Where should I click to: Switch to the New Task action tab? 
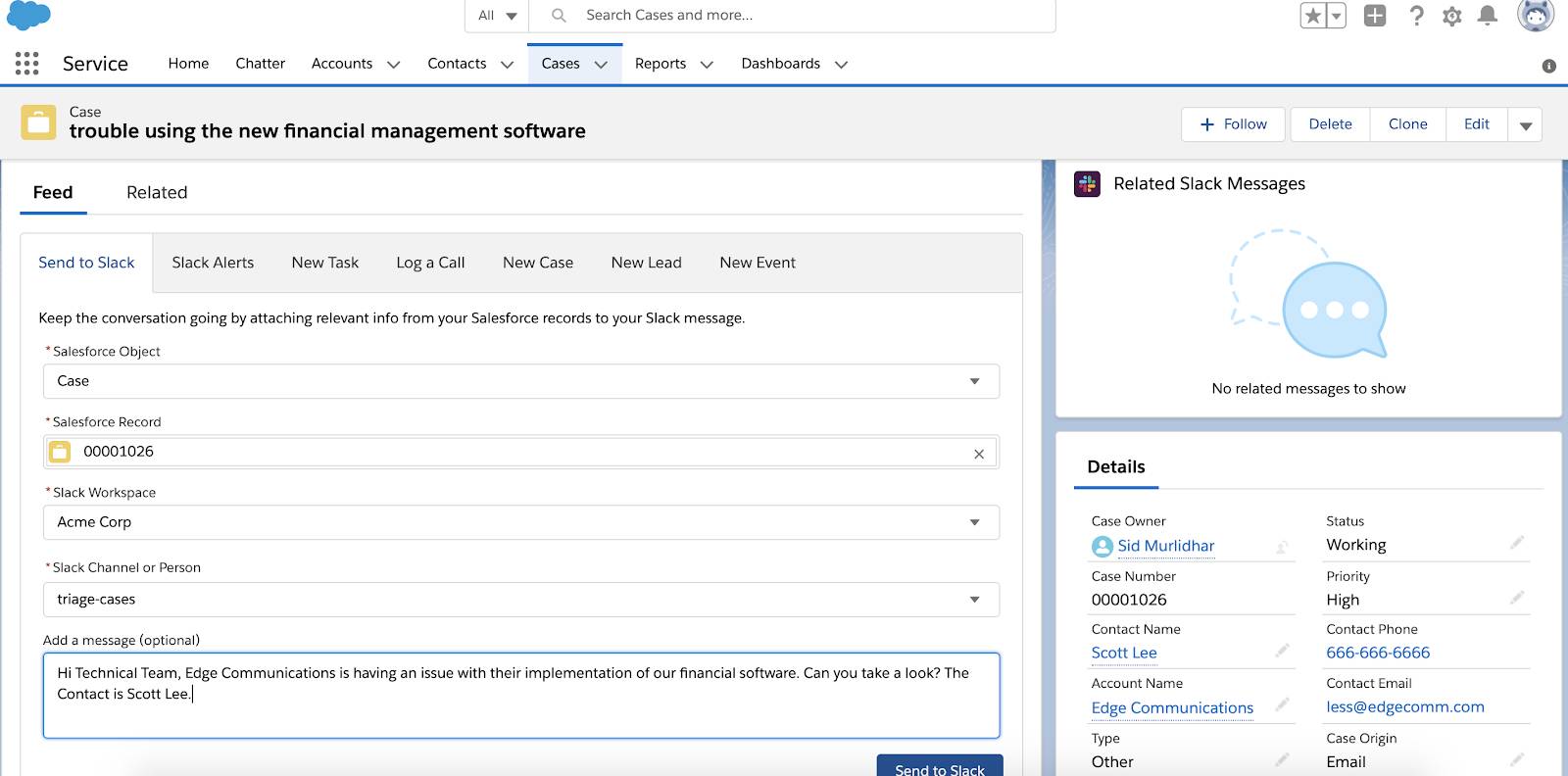coord(325,263)
